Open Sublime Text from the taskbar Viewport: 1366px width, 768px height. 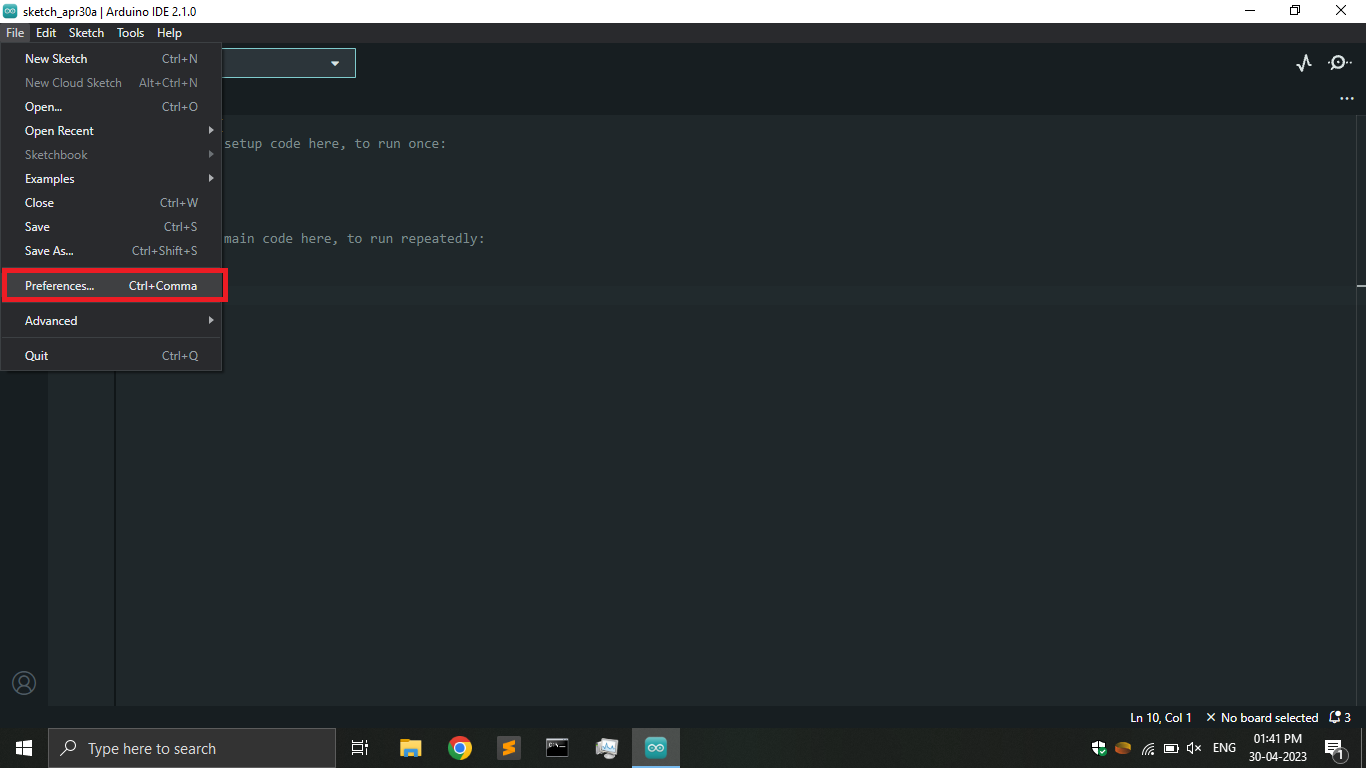tap(508, 747)
